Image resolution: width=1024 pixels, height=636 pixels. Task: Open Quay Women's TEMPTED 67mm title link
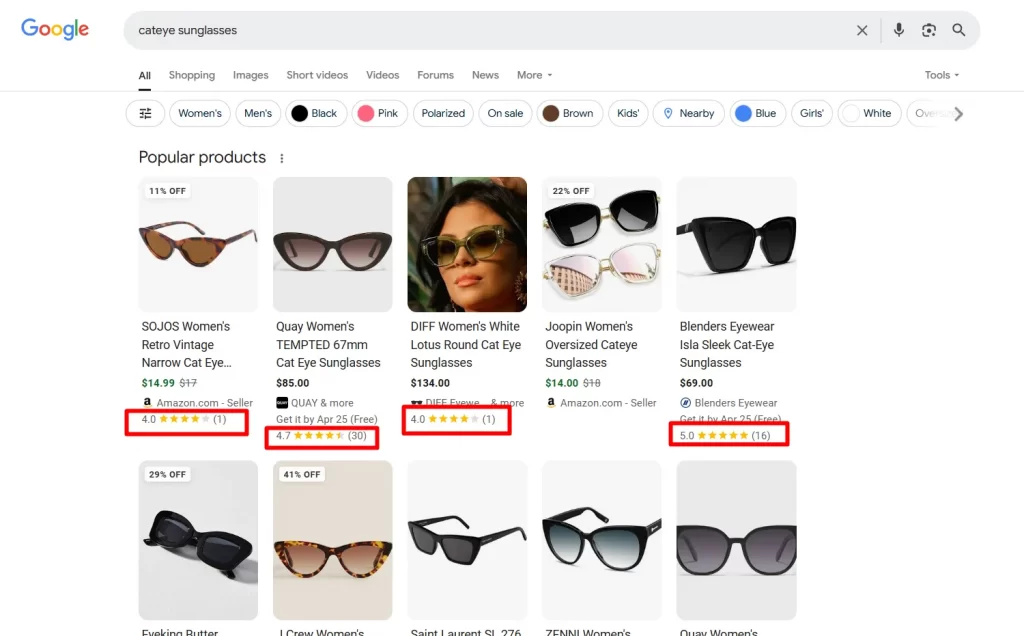click(328, 345)
